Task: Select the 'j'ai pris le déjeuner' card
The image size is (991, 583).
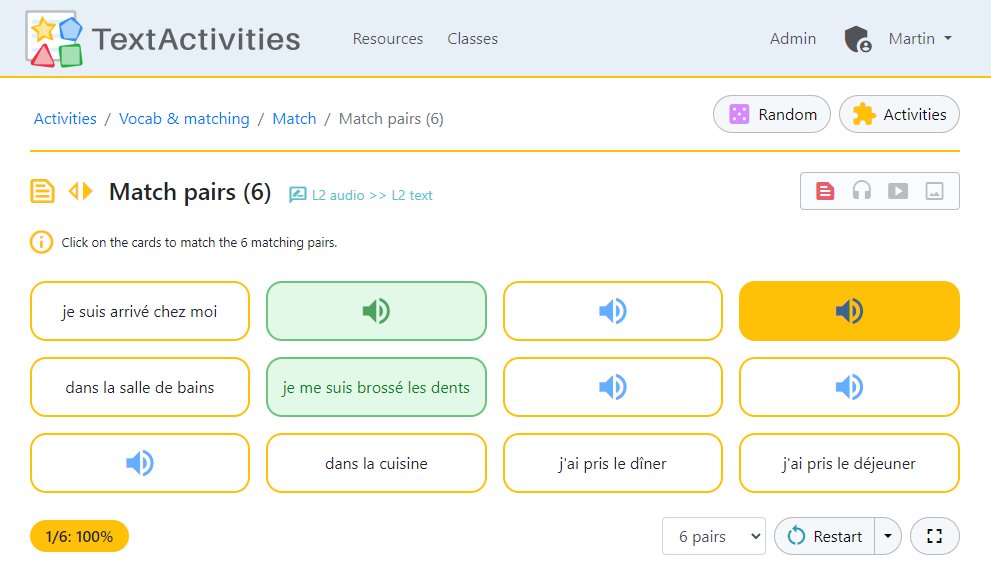Action: 849,463
